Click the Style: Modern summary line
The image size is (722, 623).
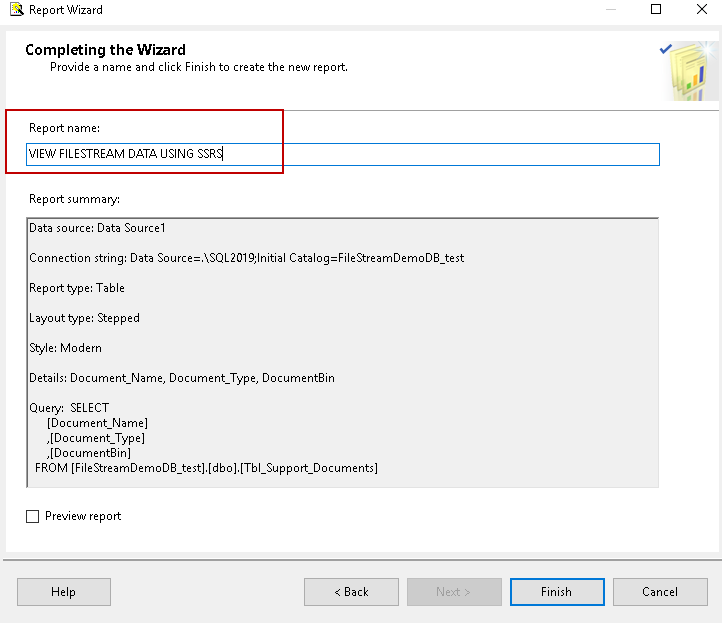coord(65,348)
